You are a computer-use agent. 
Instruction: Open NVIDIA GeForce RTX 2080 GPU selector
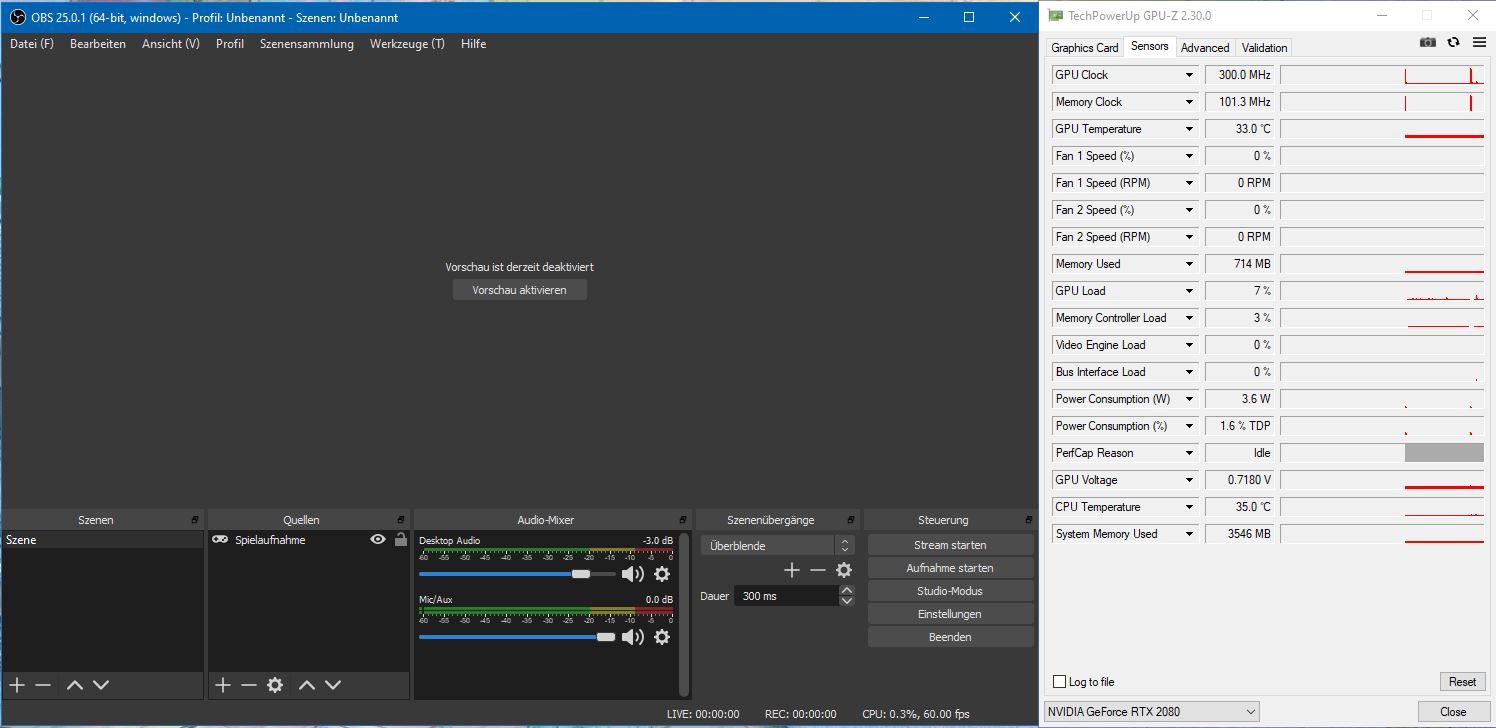(x=1152, y=711)
